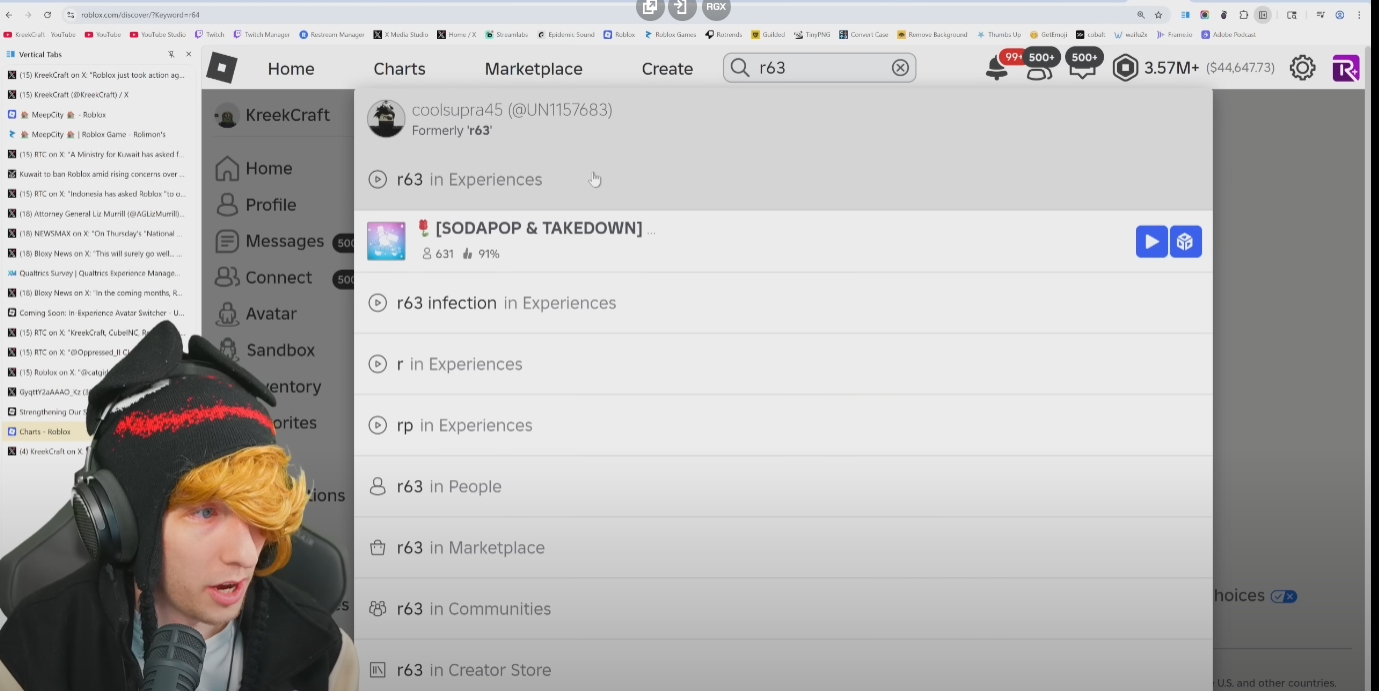Bookmark this page with star icon
The image size is (1379, 691).
point(1158,15)
